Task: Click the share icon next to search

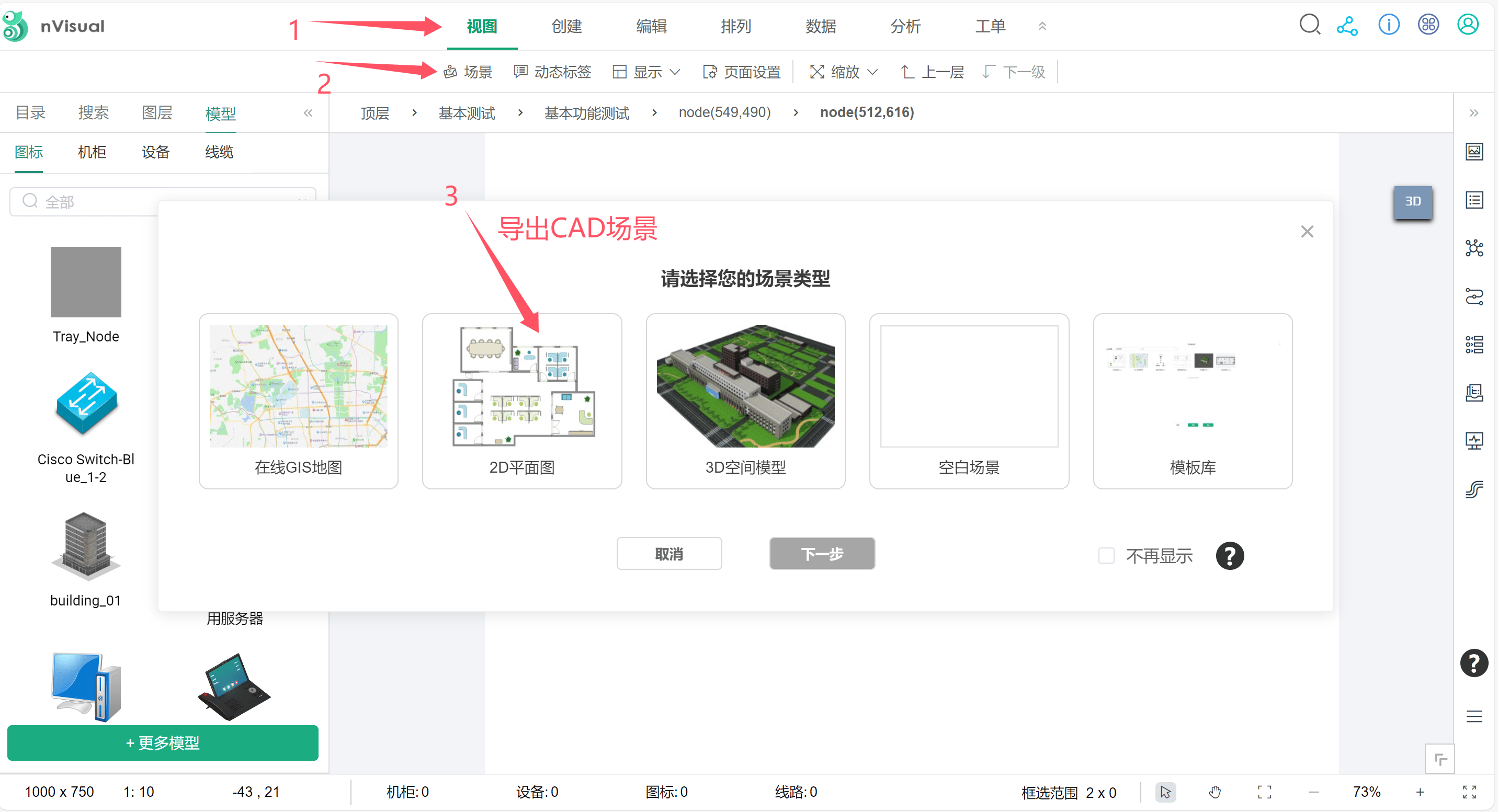Action: pos(1347,25)
